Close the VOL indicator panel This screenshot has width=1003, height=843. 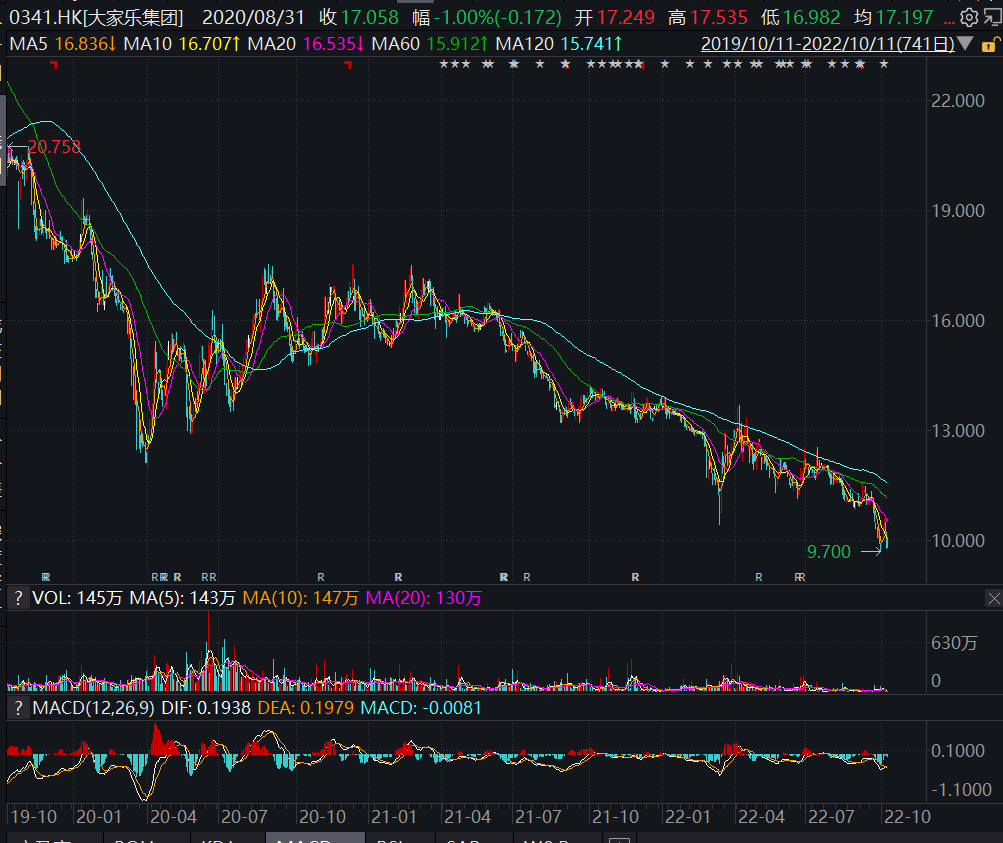coord(993,598)
